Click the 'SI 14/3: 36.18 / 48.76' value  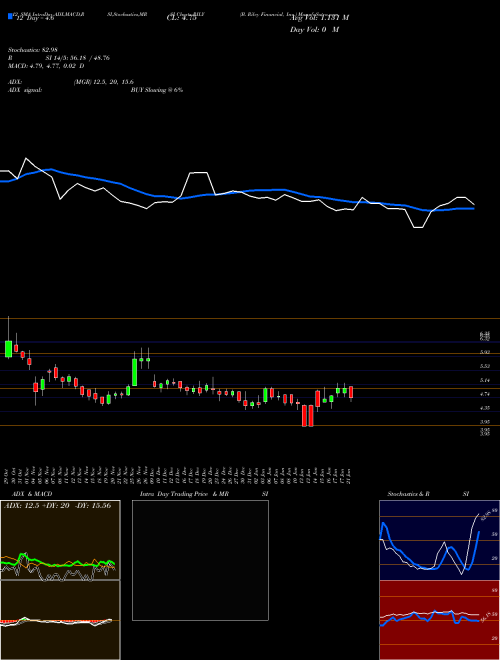[x=78, y=58]
